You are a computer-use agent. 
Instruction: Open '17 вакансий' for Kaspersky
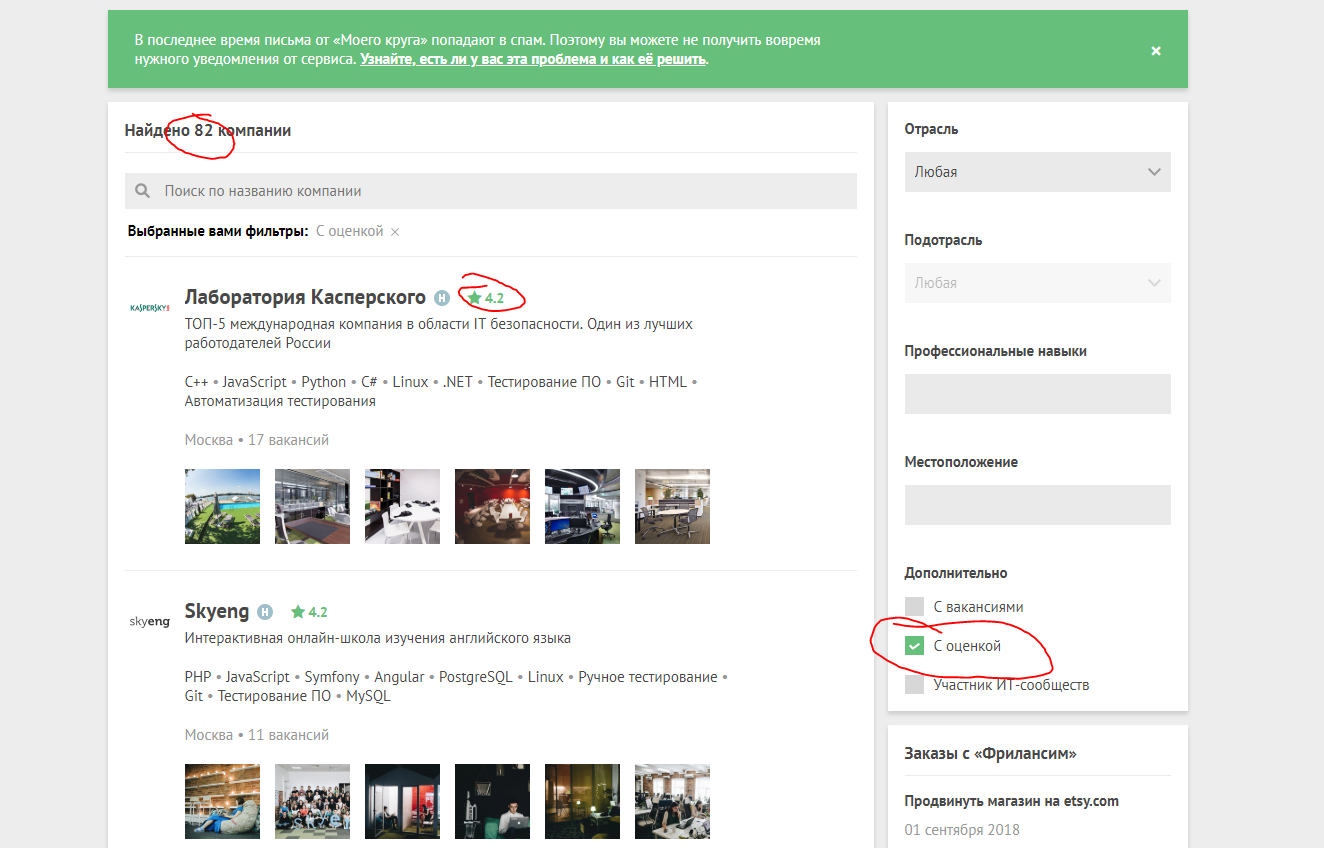coord(288,440)
